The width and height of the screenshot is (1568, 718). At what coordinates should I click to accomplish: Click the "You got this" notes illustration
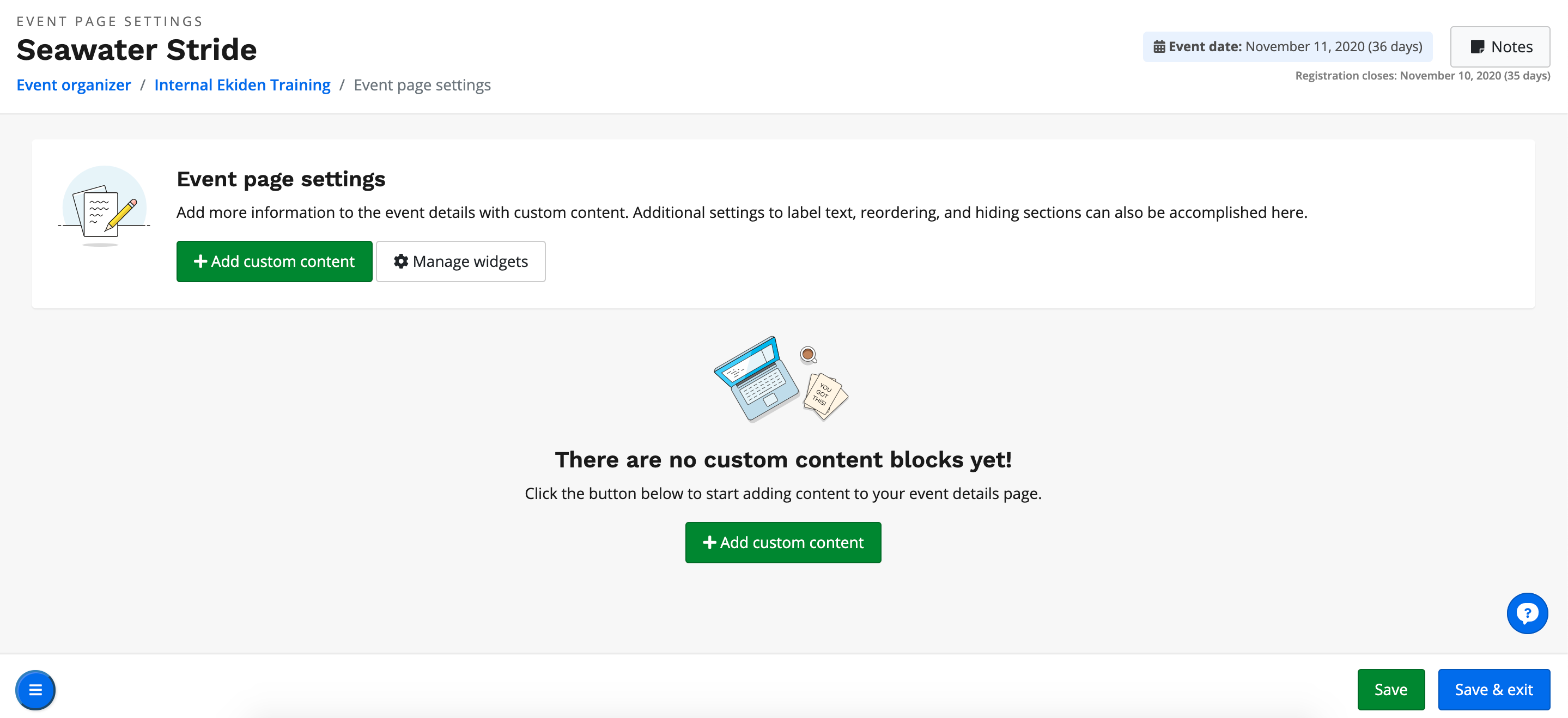coord(825,395)
